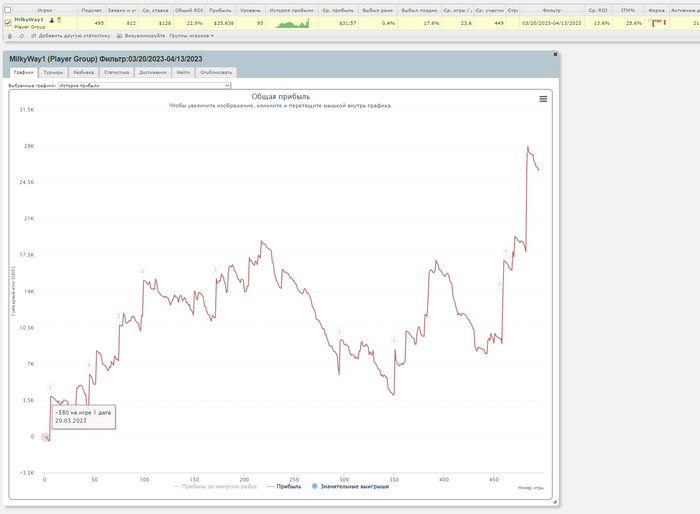Expand the Группы игроков menu
This screenshot has width=700, height=514.
192,36
